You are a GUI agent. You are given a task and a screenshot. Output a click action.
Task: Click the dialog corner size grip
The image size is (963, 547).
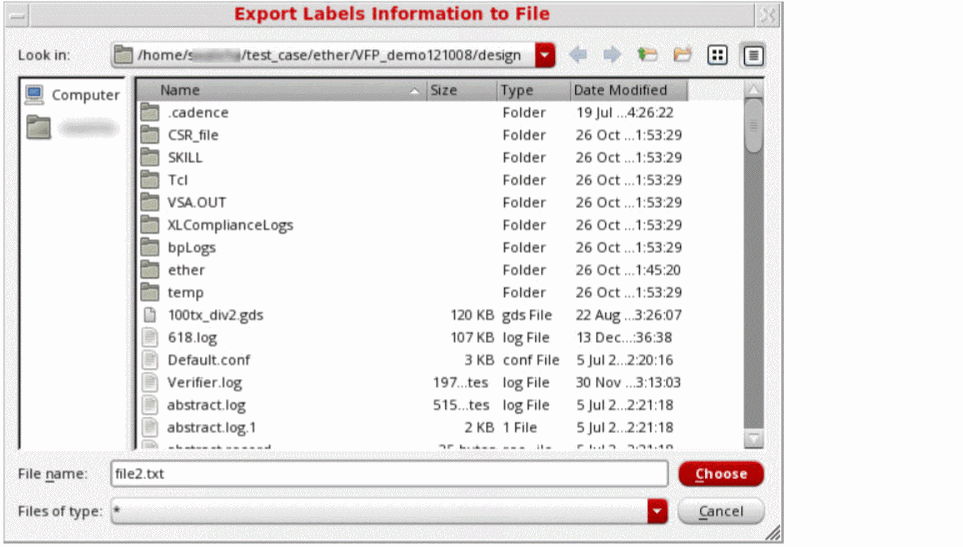pyautogui.click(x=773, y=533)
